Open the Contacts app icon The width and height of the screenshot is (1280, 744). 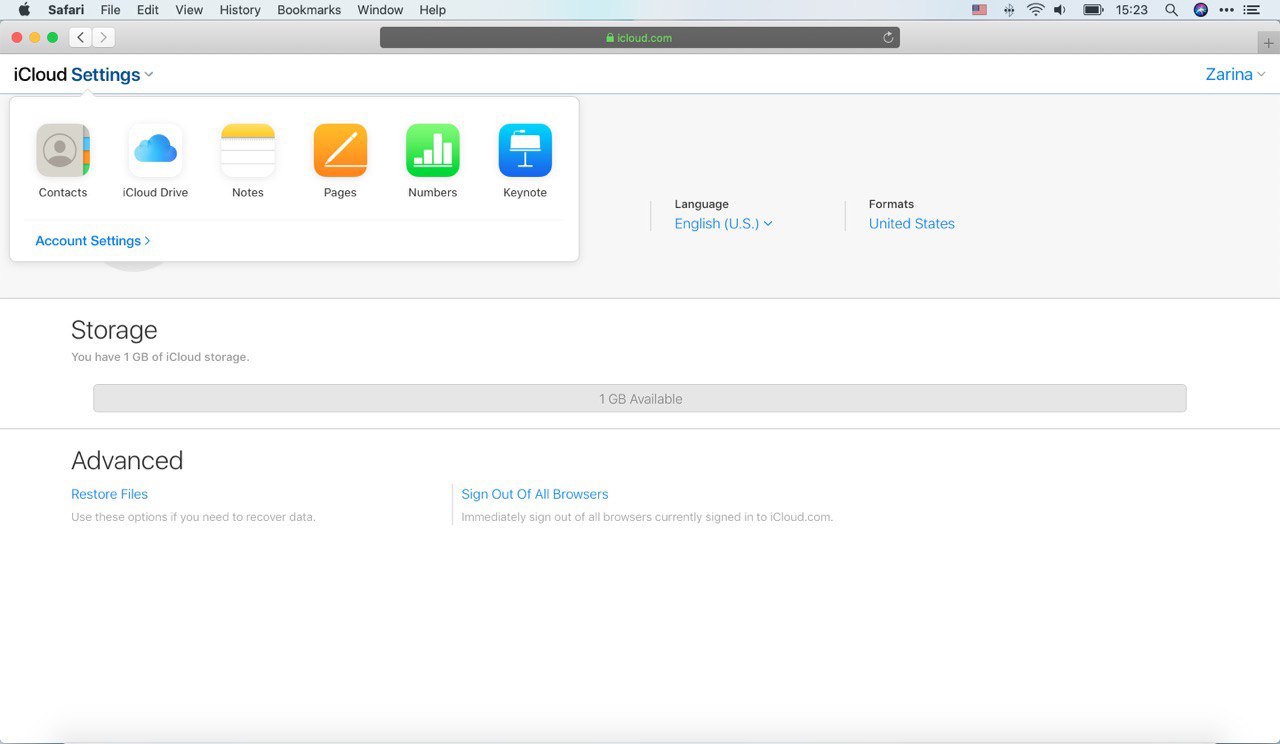tap(63, 150)
